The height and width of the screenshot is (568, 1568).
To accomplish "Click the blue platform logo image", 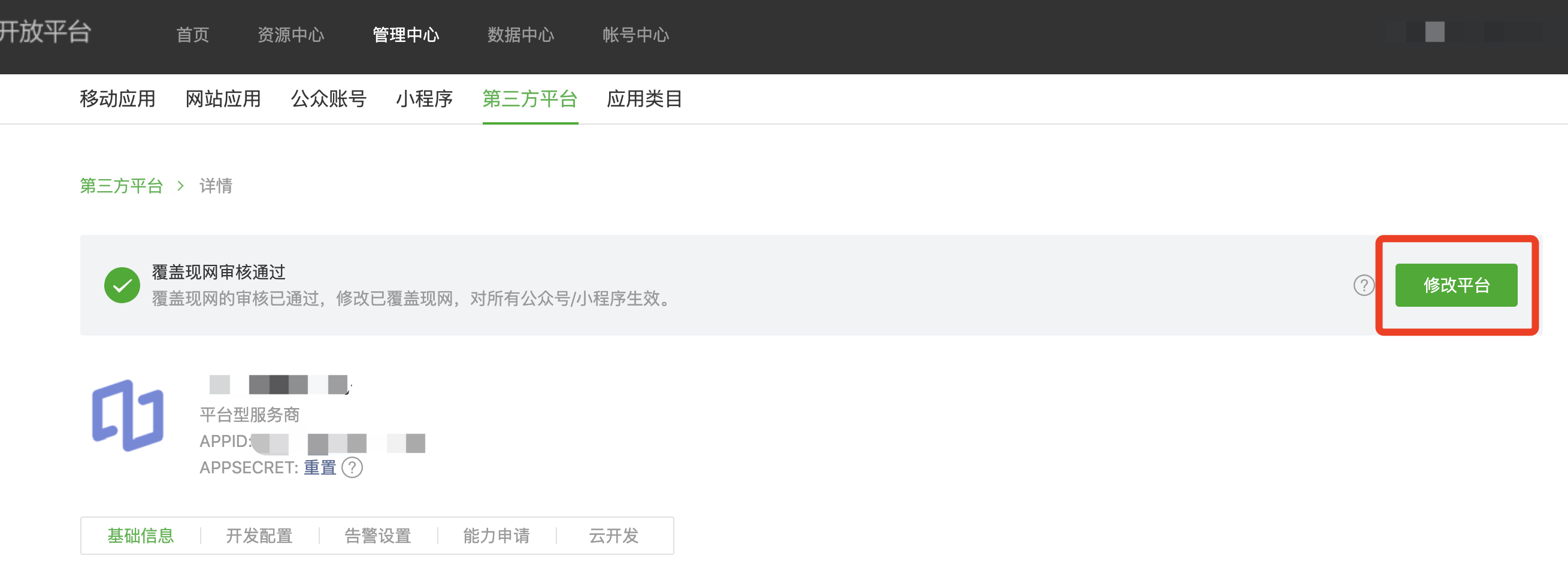I will tap(128, 416).
